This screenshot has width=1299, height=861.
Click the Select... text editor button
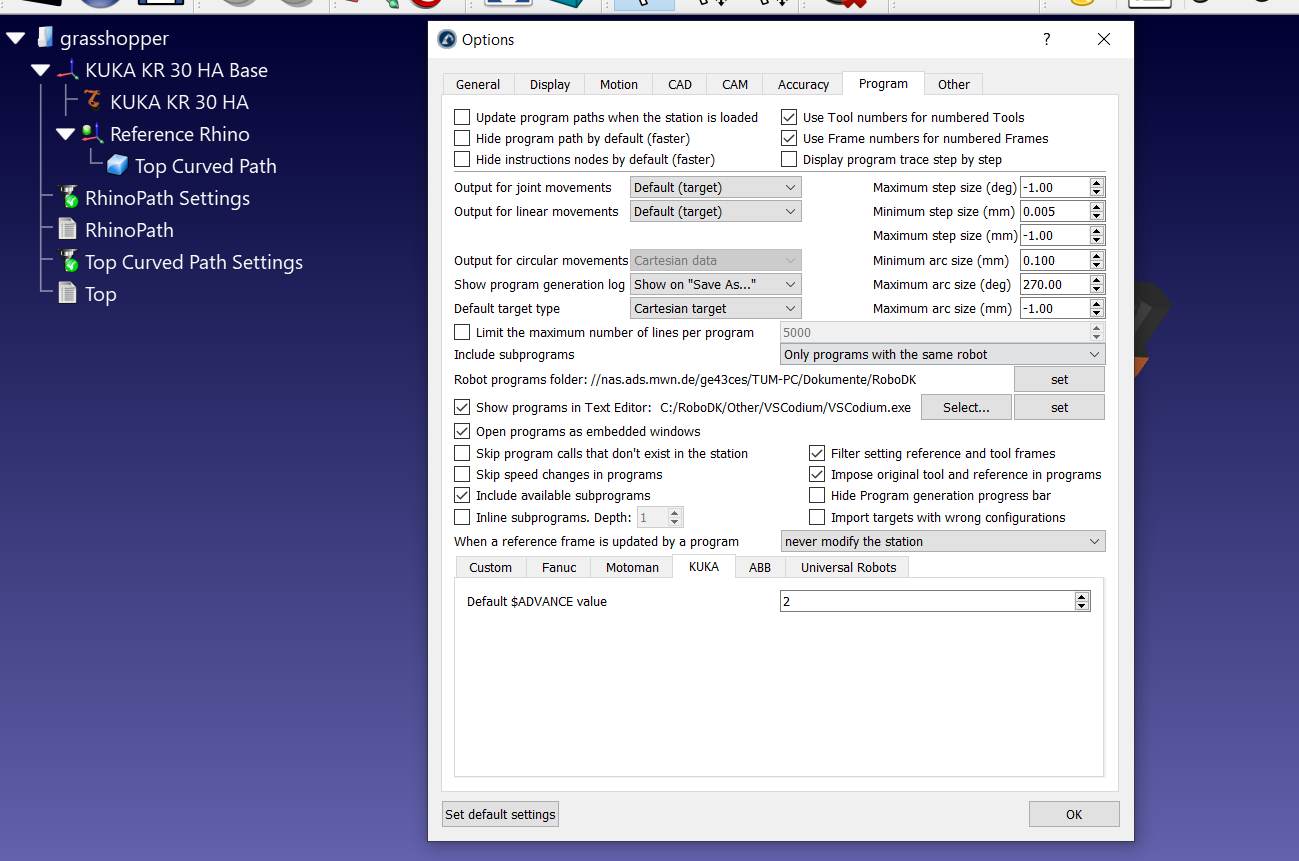tap(965, 408)
